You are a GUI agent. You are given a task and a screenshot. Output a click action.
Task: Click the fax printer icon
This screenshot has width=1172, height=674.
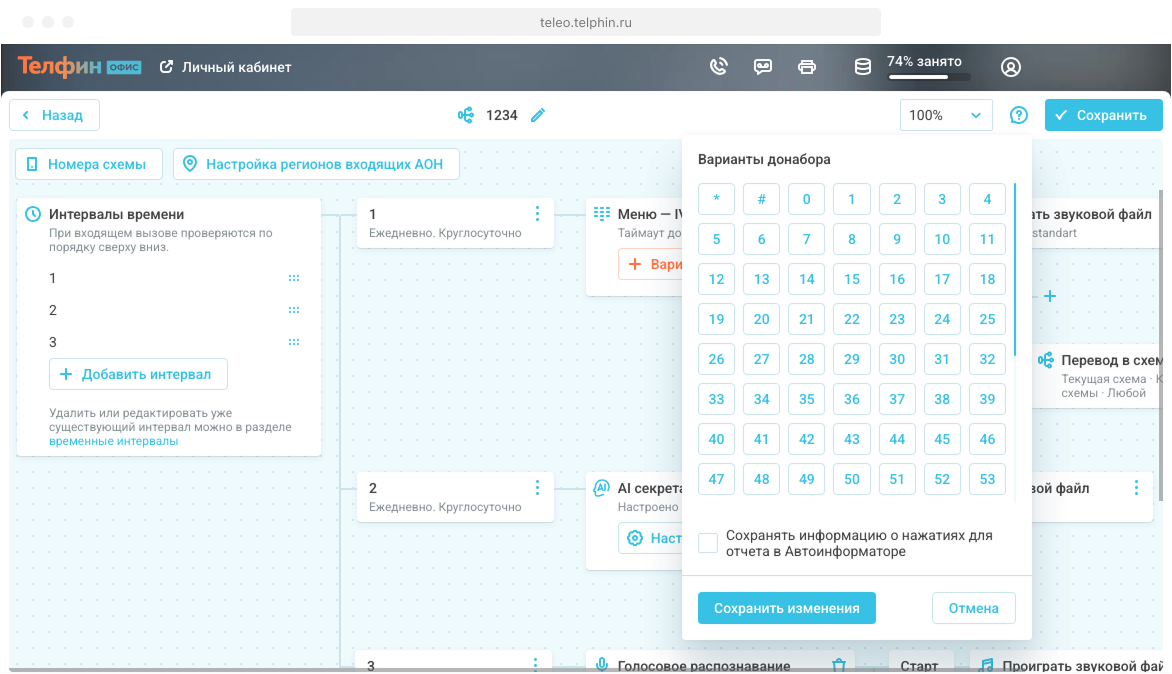(807, 67)
